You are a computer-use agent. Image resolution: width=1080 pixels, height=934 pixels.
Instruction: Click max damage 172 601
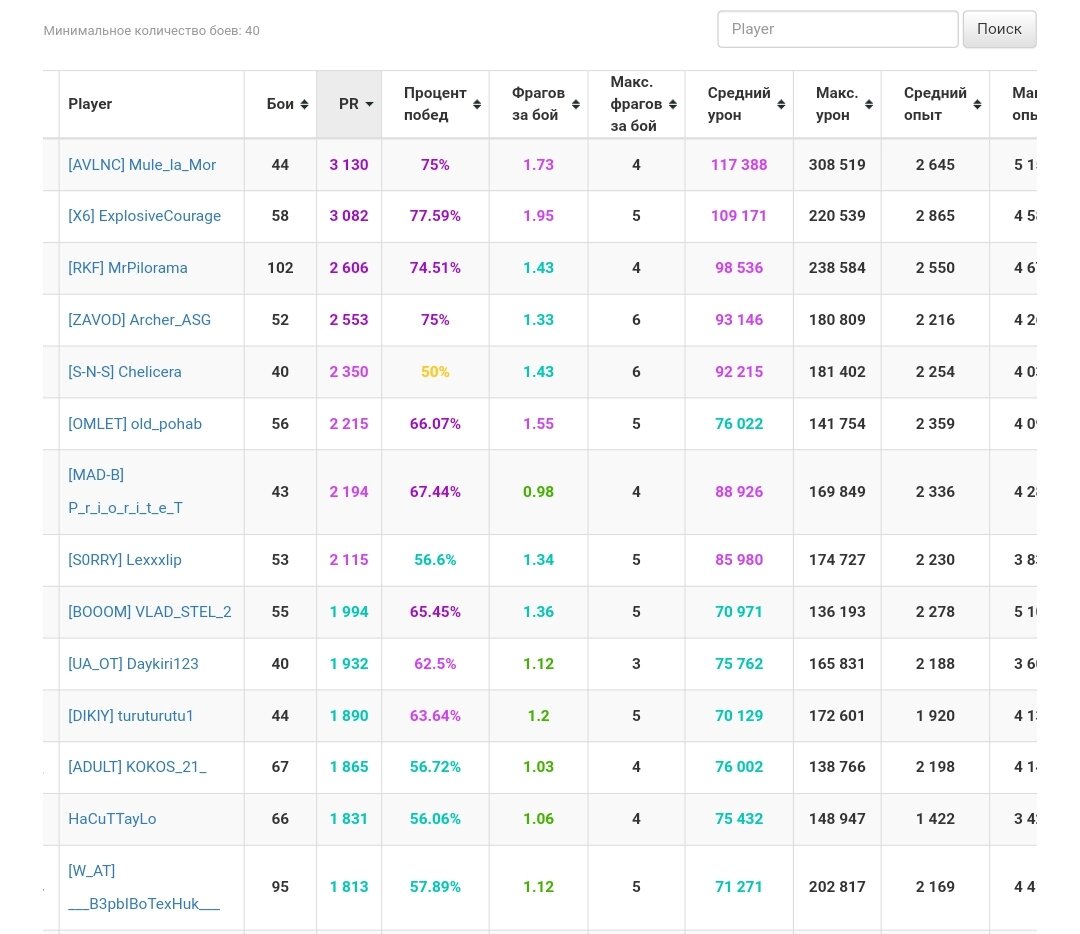pyautogui.click(x=837, y=716)
